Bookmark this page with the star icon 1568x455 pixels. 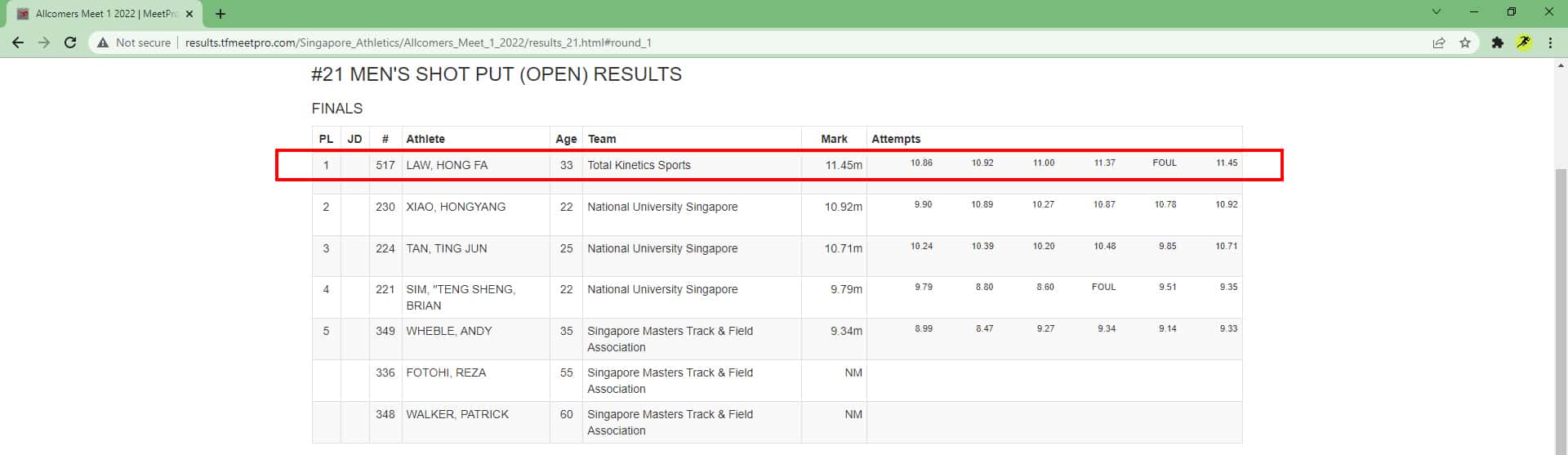tap(1465, 42)
